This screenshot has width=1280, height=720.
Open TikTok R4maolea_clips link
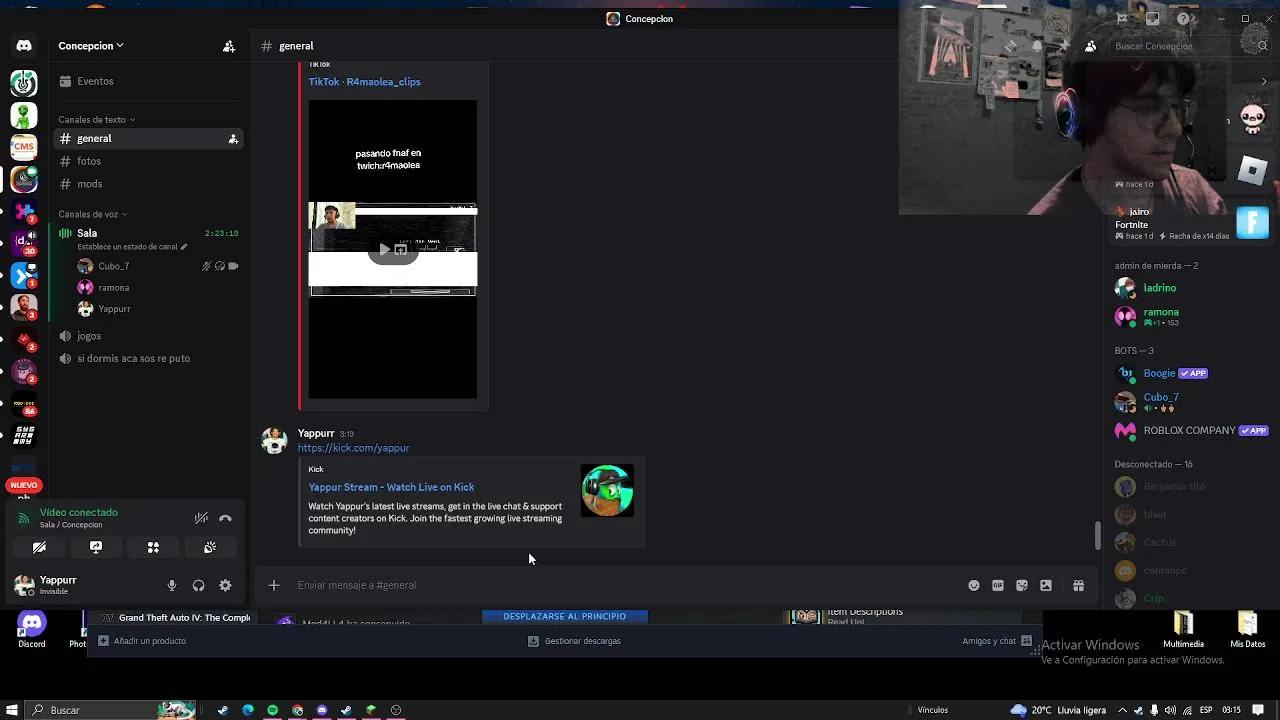tap(364, 82)
